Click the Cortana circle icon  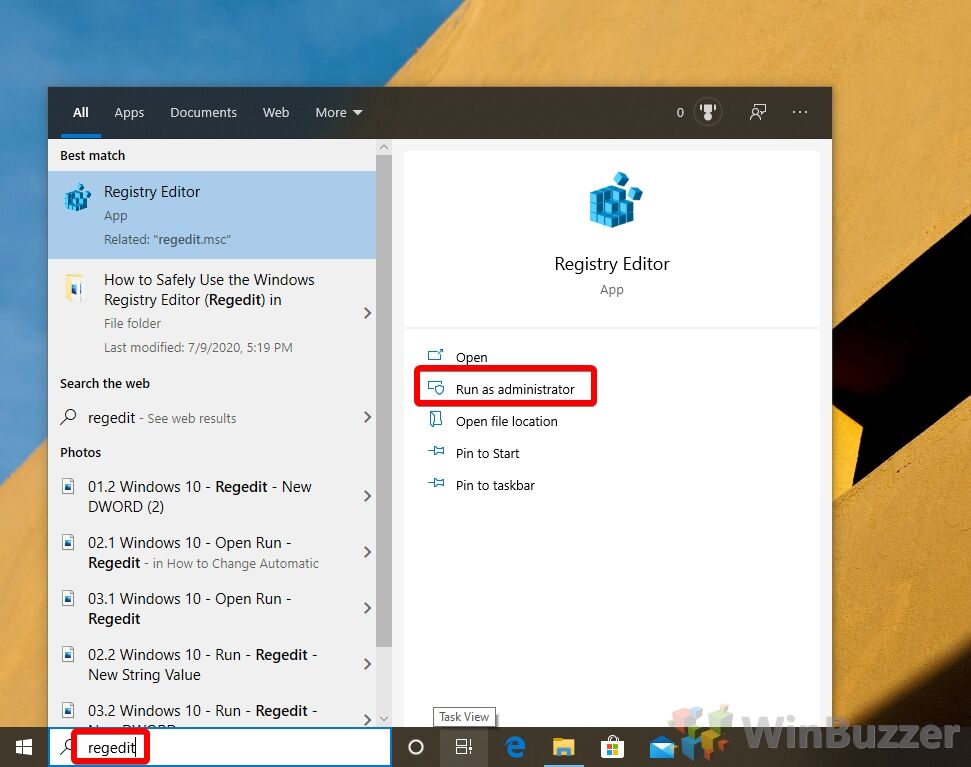(x=416, y=747)
